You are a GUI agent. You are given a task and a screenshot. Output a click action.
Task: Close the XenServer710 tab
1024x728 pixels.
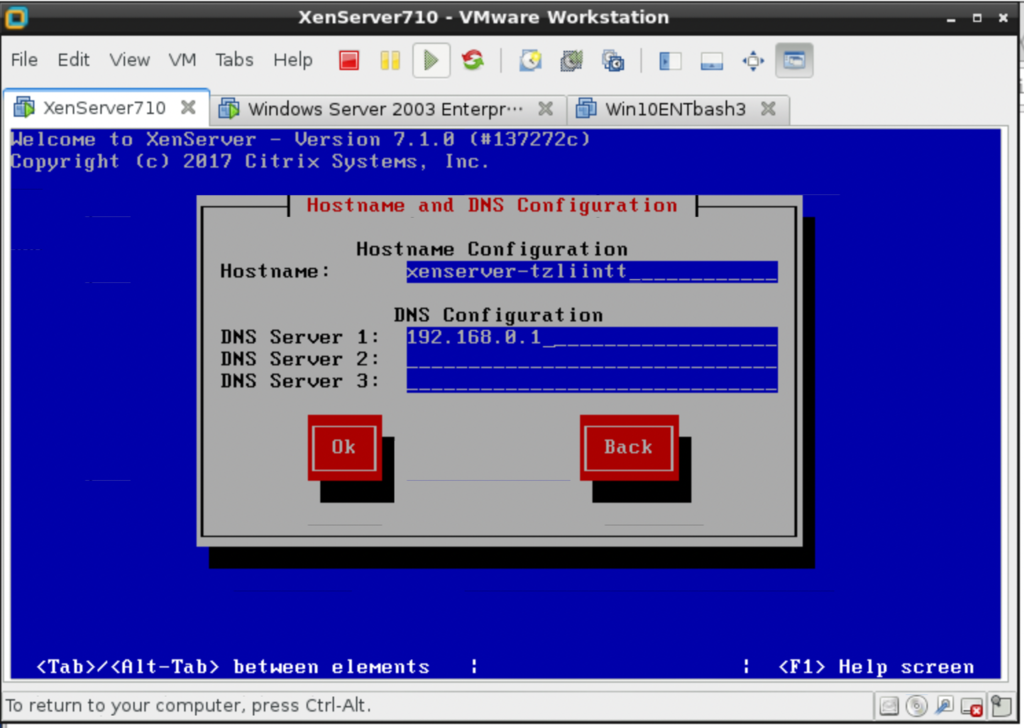[188, 107]
